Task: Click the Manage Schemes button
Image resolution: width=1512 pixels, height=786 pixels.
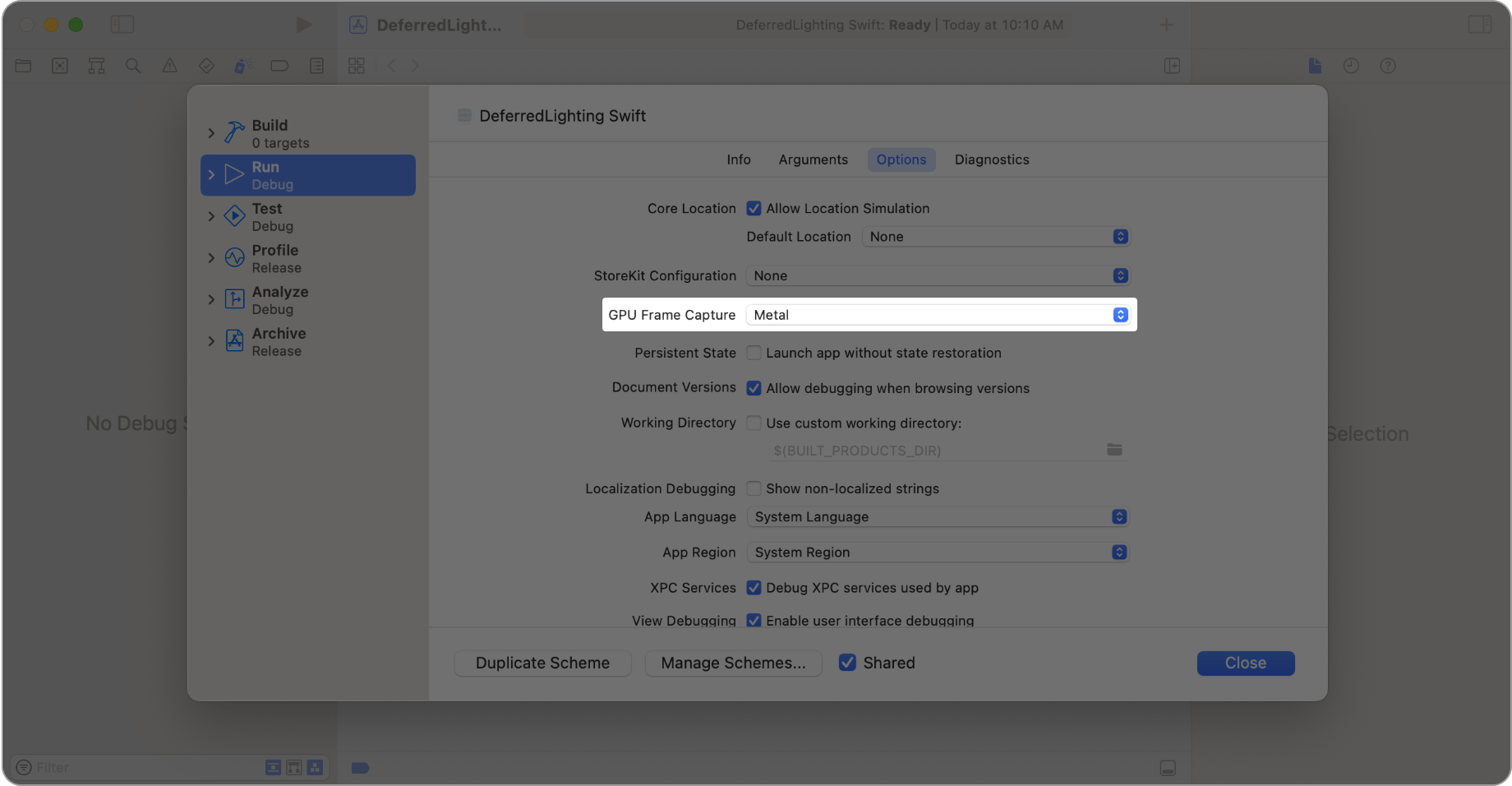Action: pyautogui.click(x=733, y=663)
